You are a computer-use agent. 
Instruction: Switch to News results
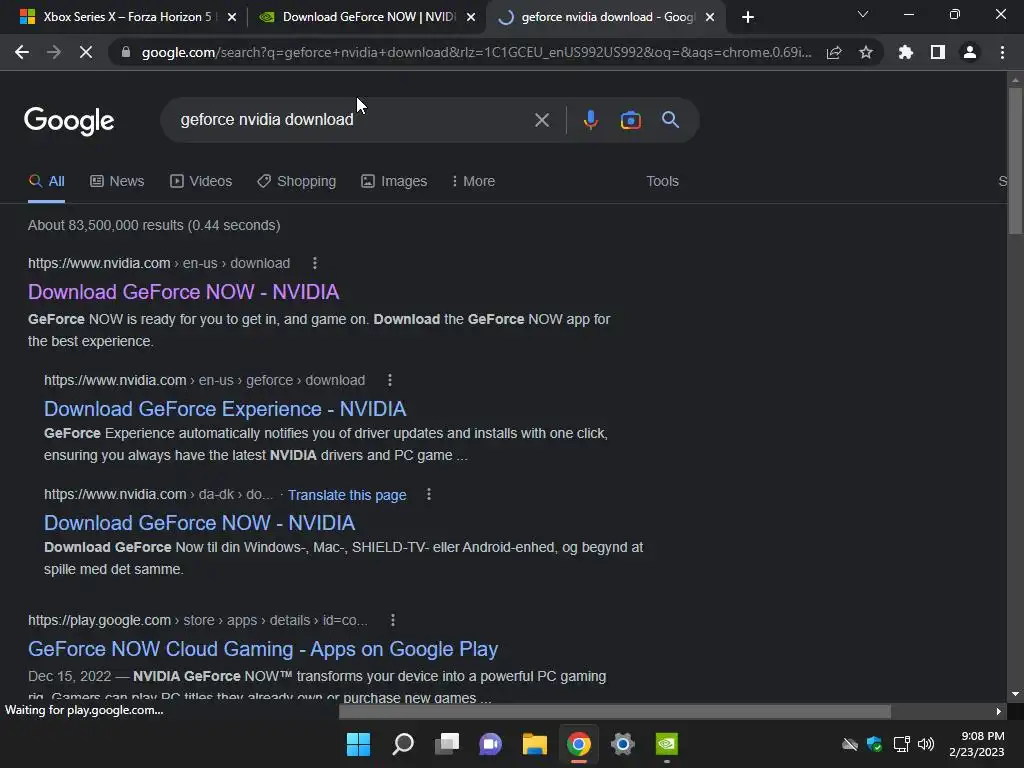(x=117, y=182)
